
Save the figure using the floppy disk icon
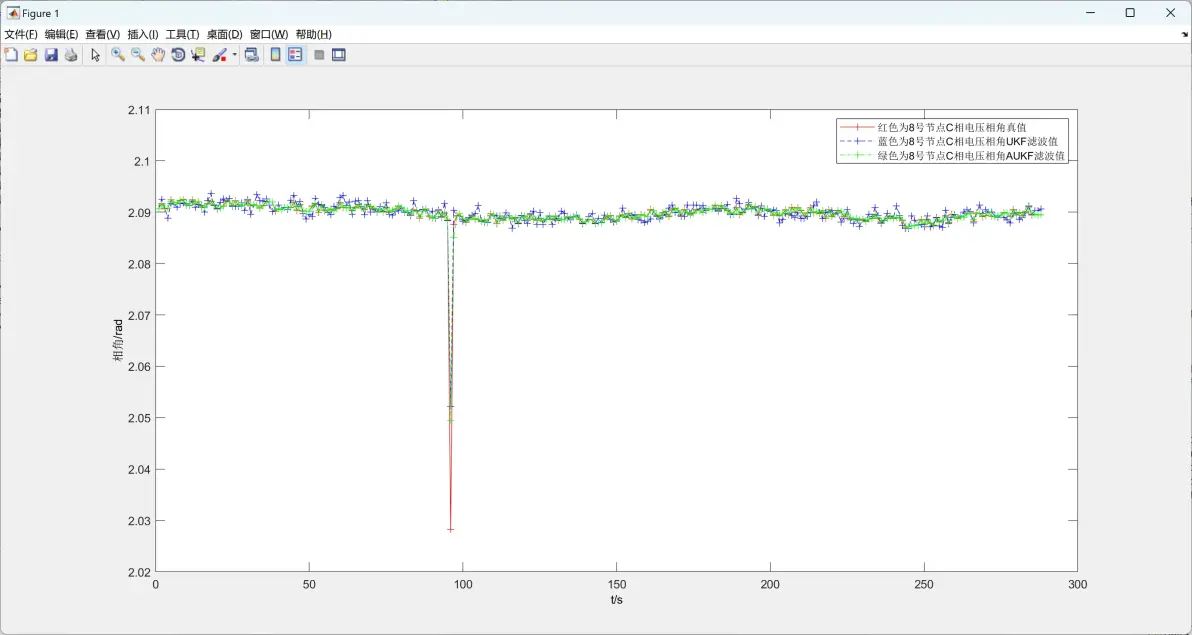[51, 55]
